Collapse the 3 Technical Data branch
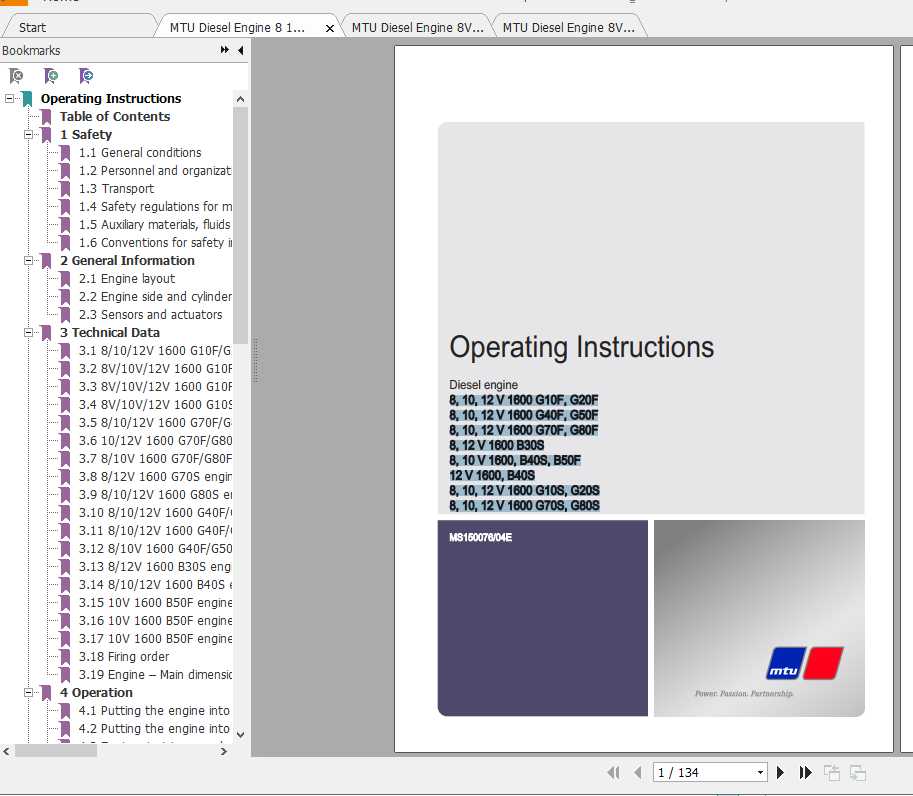 pyautogui.click(x=28, y=332)
